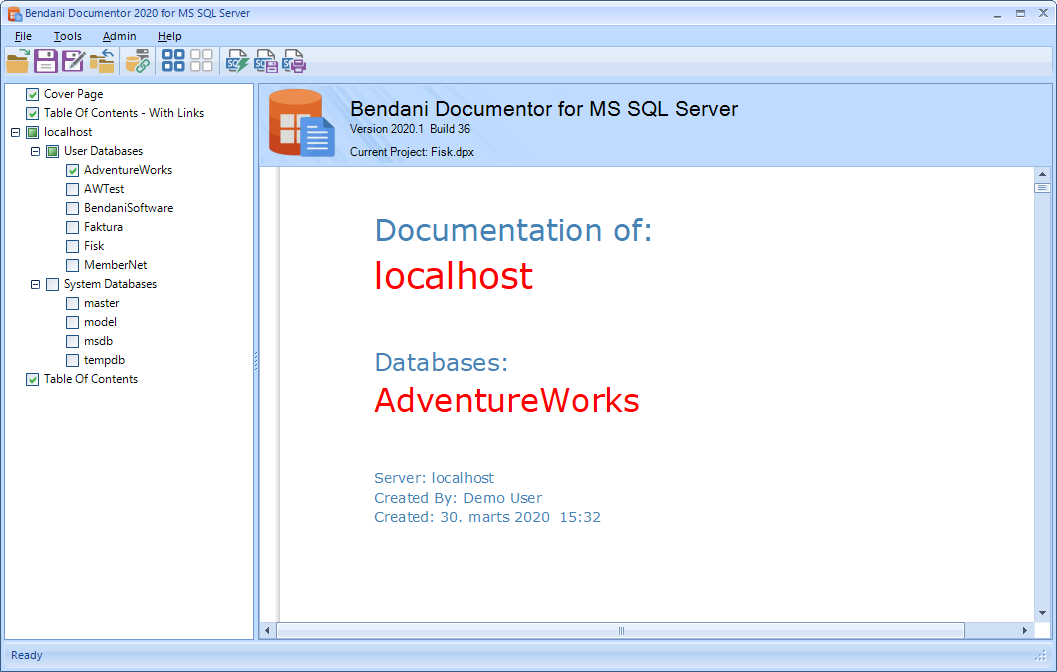Select System Databases tree label
Image resolution: width=1057 pixels, height=672 pixels.
(x=111, y=284)
